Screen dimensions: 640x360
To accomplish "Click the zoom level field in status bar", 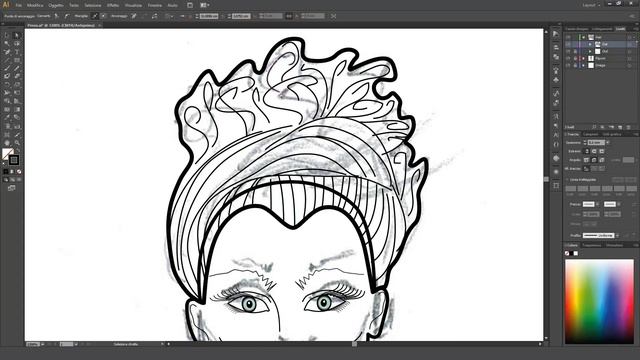I will point(33,344).
